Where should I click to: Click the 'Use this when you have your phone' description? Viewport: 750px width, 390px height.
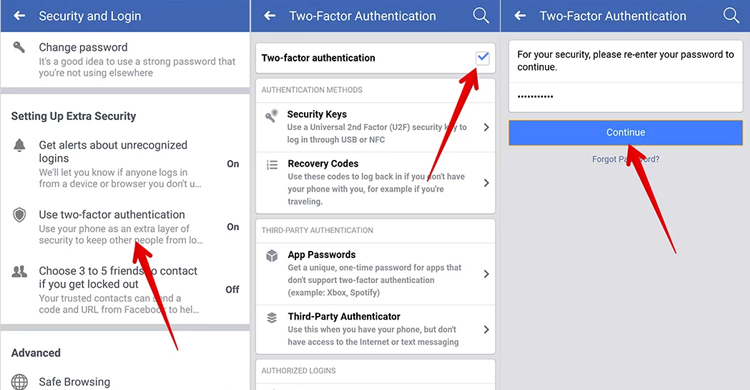[x=373, y=335]
